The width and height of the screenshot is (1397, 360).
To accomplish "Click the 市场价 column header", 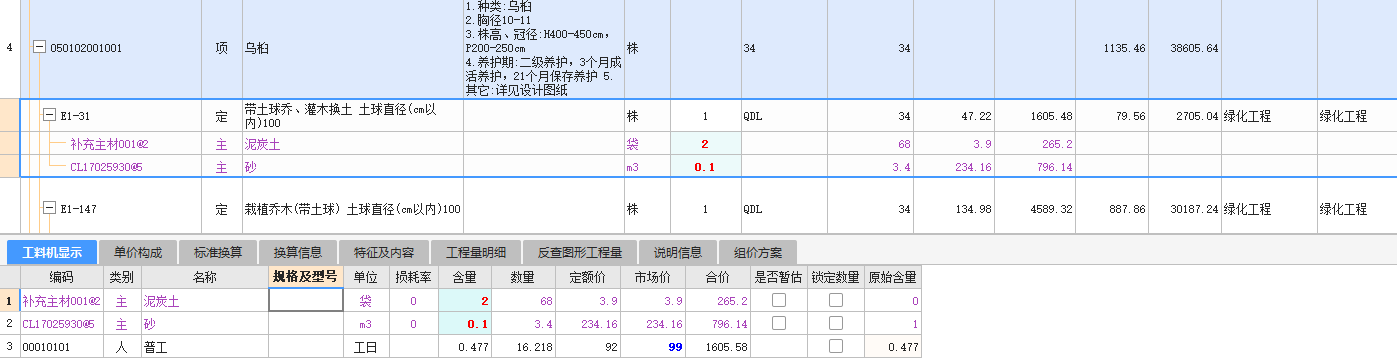I will [x=652, y=276].
